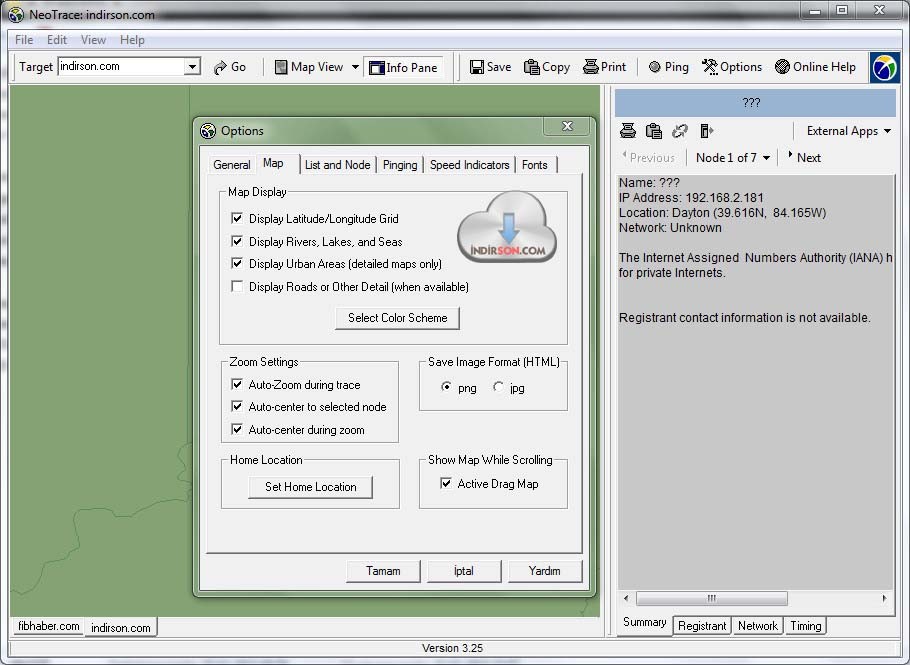Viewport: 910px width, 665px height.
Task: Click the Copy clipboard icon in toolbar
Action: coord(532,67)
